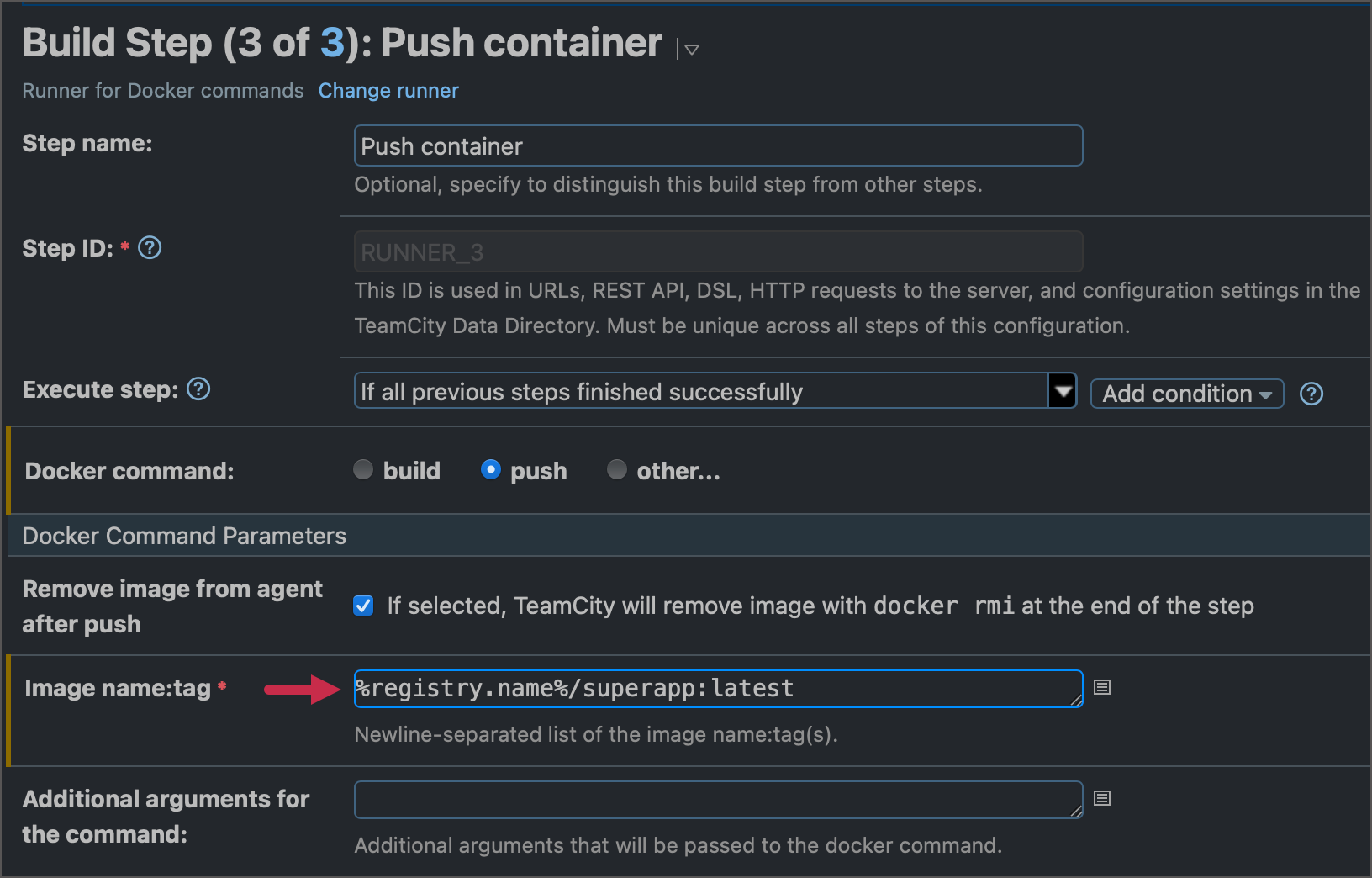Open the Execute step help tooltip
The image size is (1372, 878).
pos(198,389)
